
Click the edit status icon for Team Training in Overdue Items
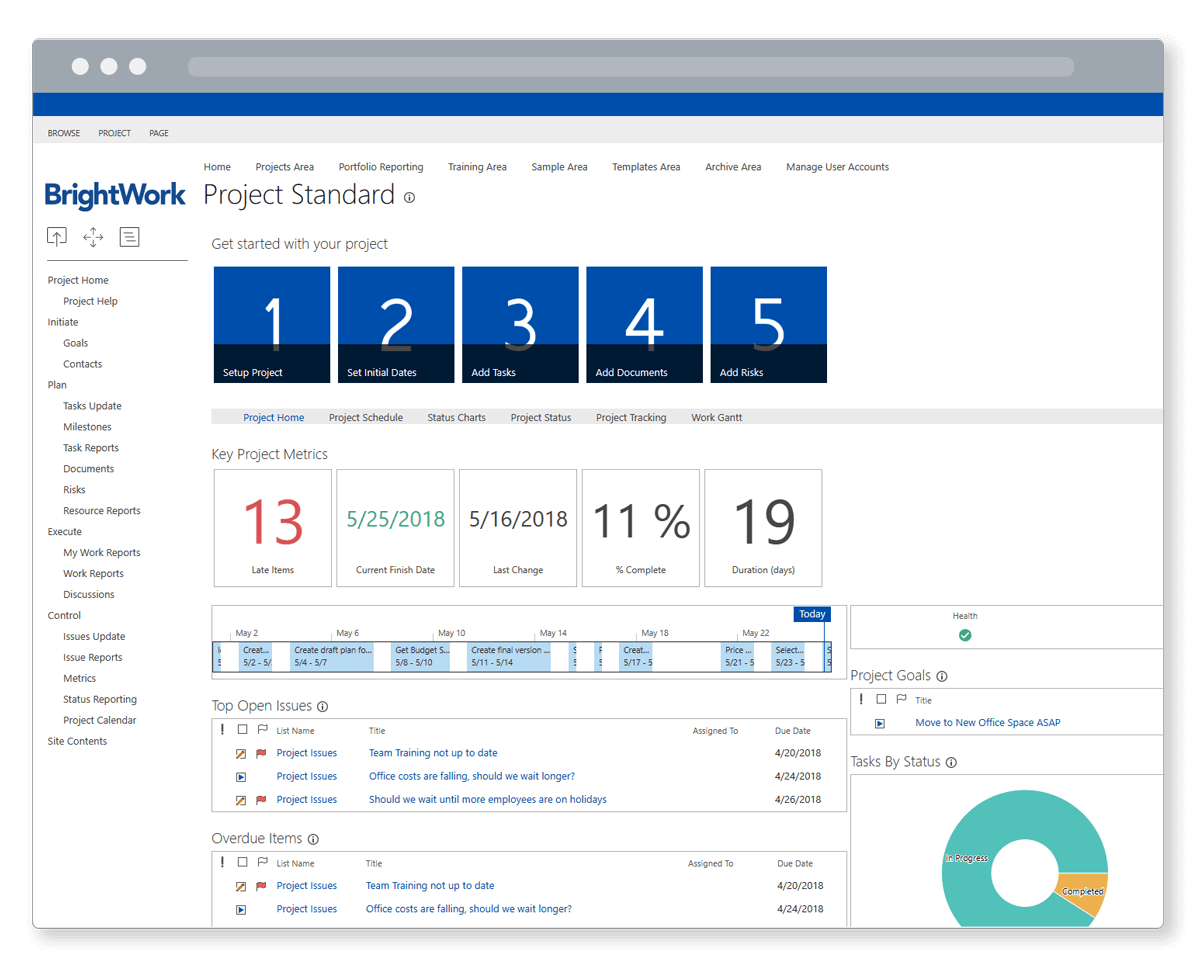[x=241, y=886]
